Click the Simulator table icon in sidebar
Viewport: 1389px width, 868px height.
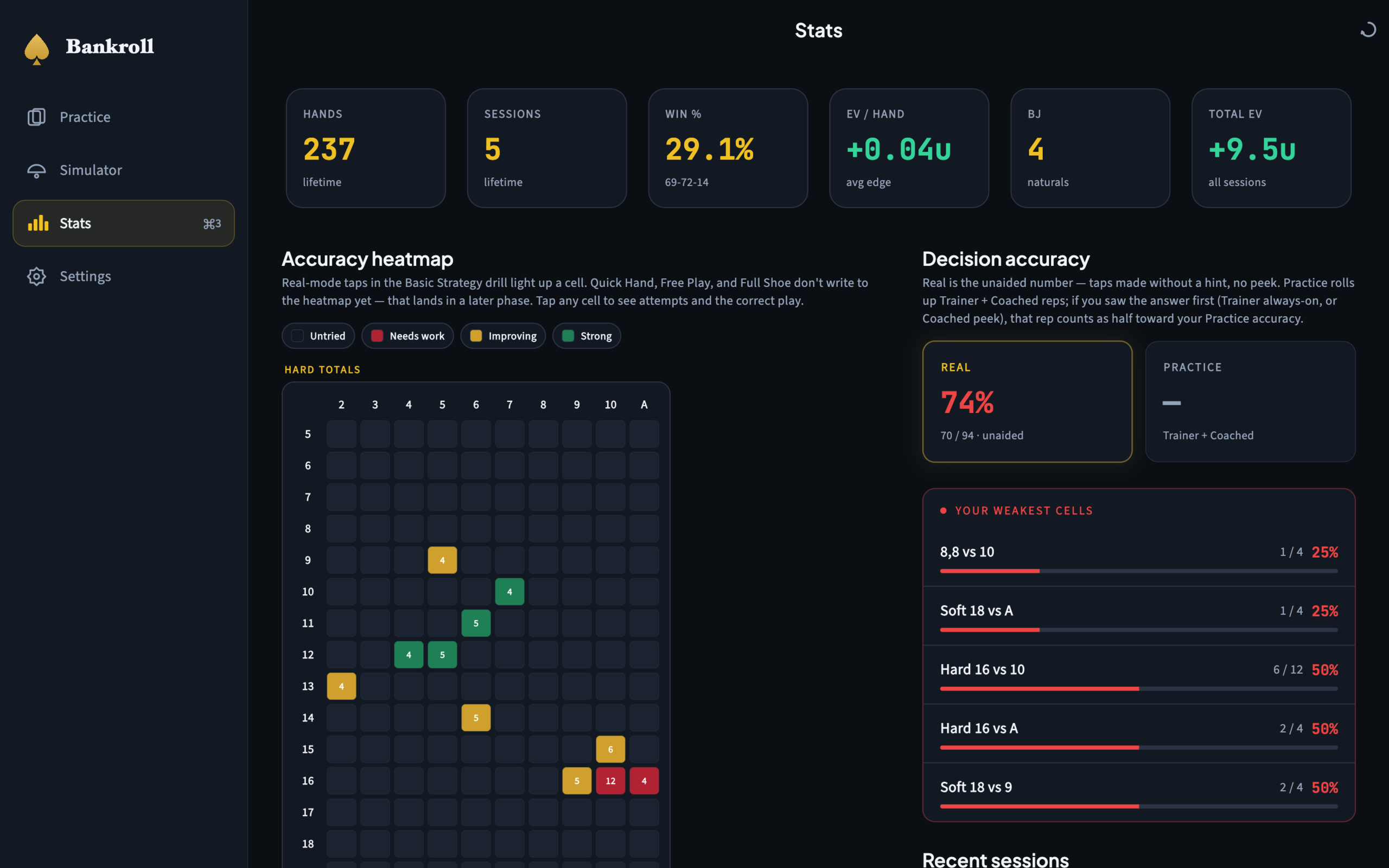(36, 170)
